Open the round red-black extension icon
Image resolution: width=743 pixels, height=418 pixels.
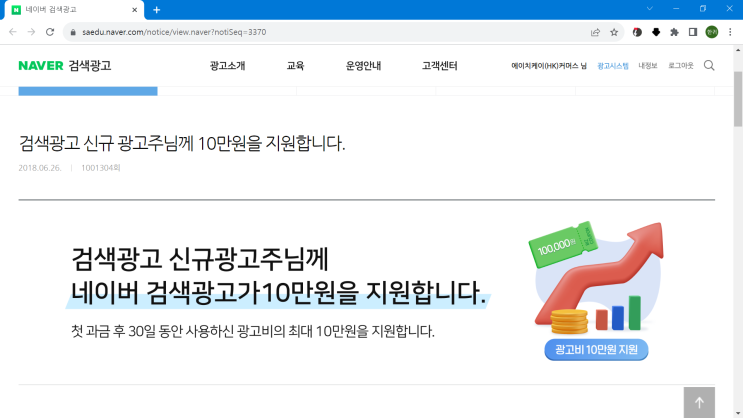[637, 32]
